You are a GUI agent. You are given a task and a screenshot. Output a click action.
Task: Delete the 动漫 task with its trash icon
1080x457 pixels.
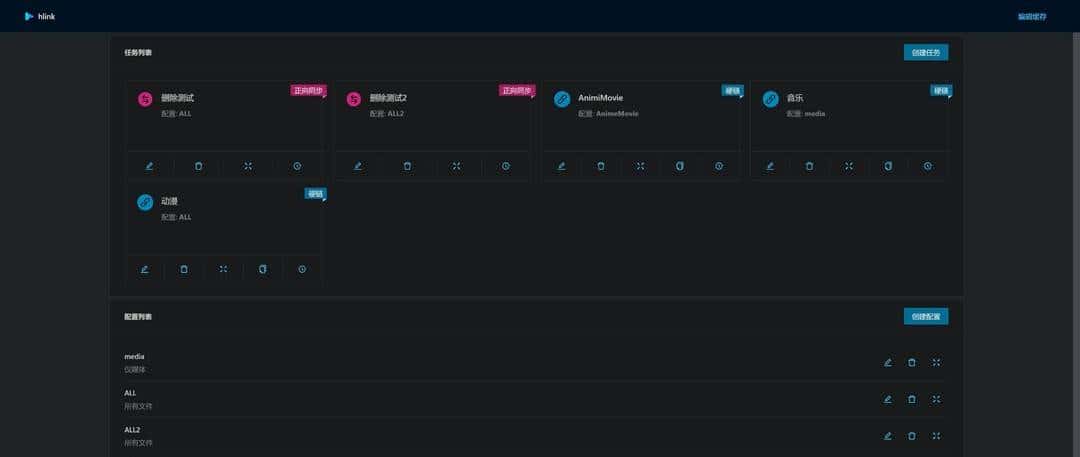coord(184,270)
